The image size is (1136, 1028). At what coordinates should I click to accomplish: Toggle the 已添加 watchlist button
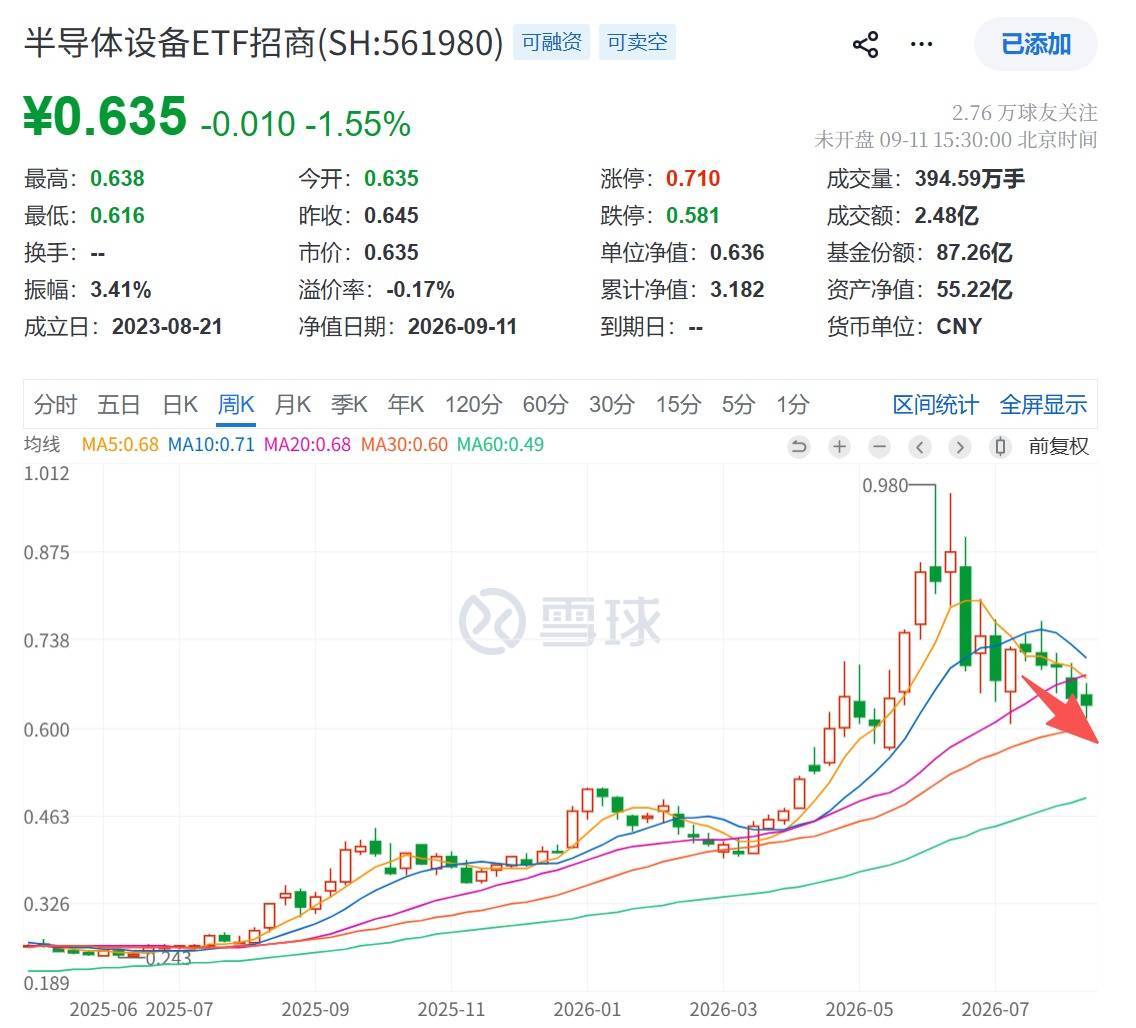tap(1035, 44)
